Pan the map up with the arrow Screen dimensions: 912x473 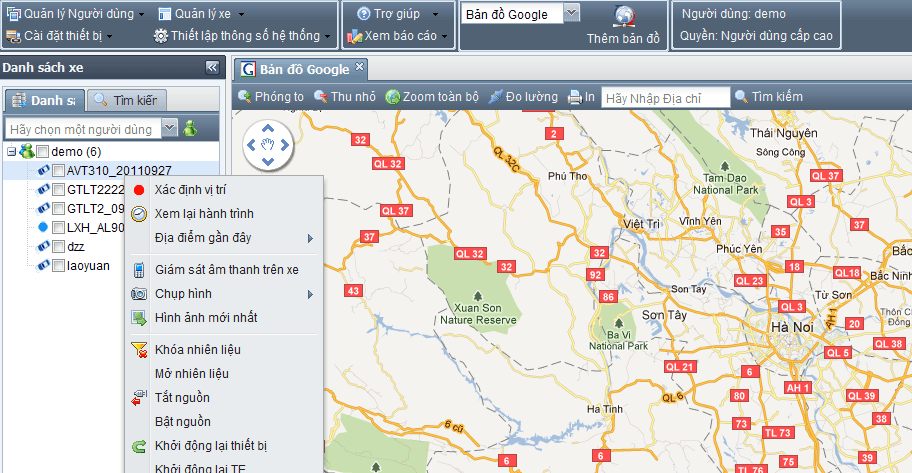point(268,128)
